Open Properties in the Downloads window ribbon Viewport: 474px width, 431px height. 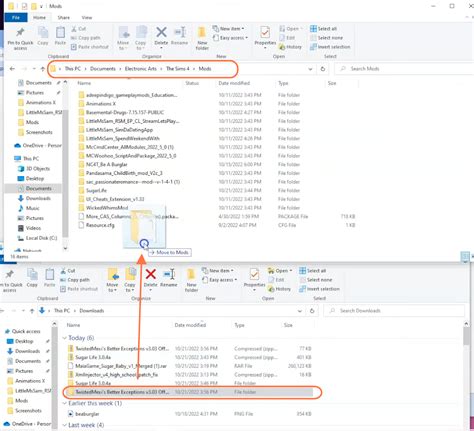255,278
